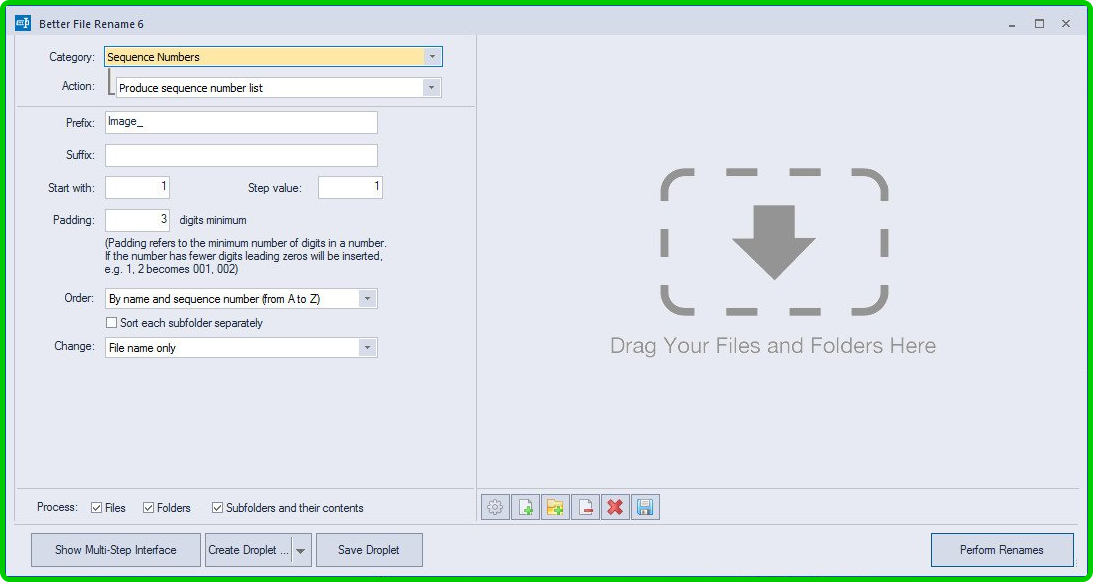Click Show Multi-Step Interface button
The image size is (1093, 582).
116,550
